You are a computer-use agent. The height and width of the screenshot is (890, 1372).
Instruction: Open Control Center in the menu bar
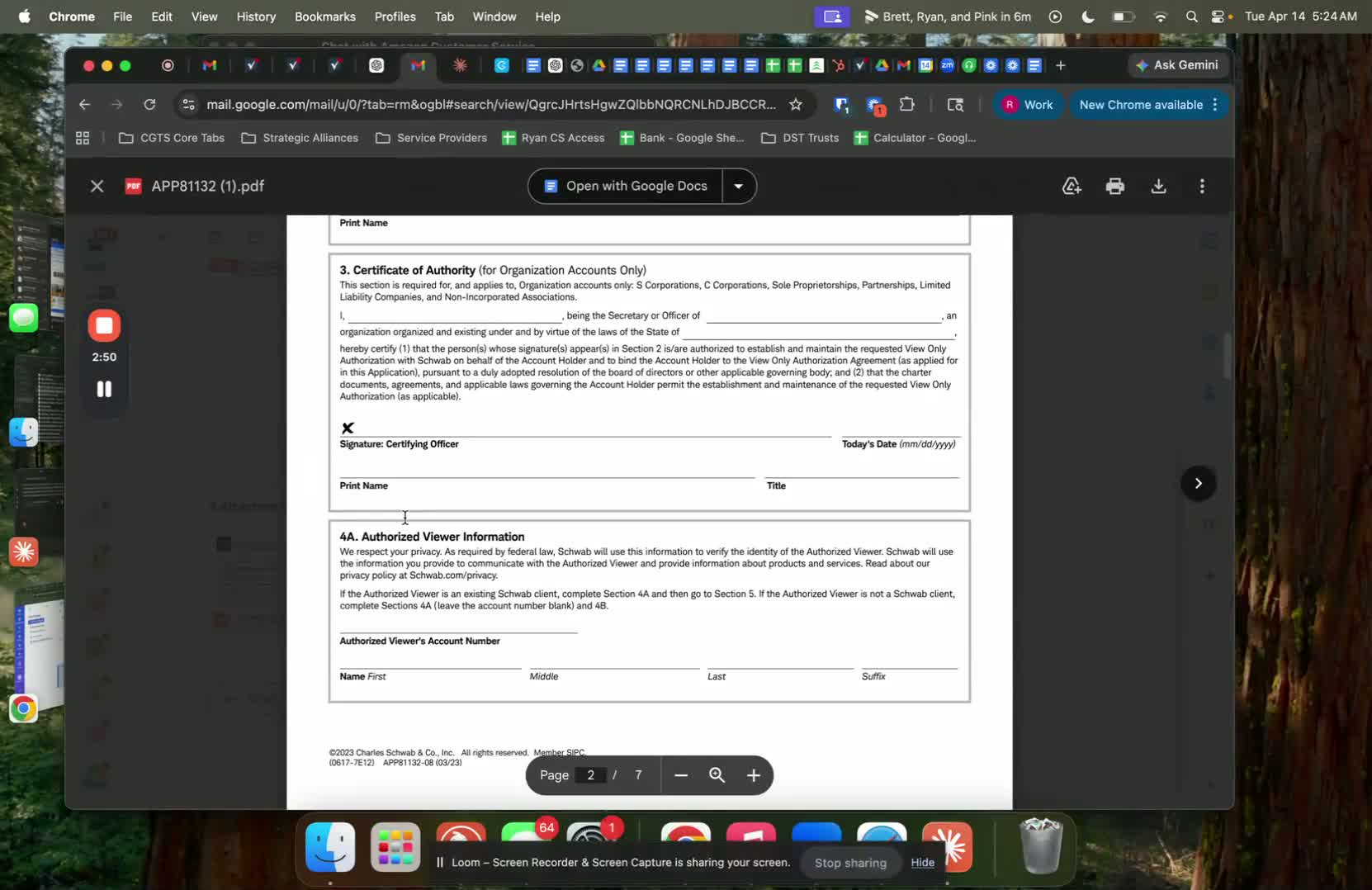1218,17
